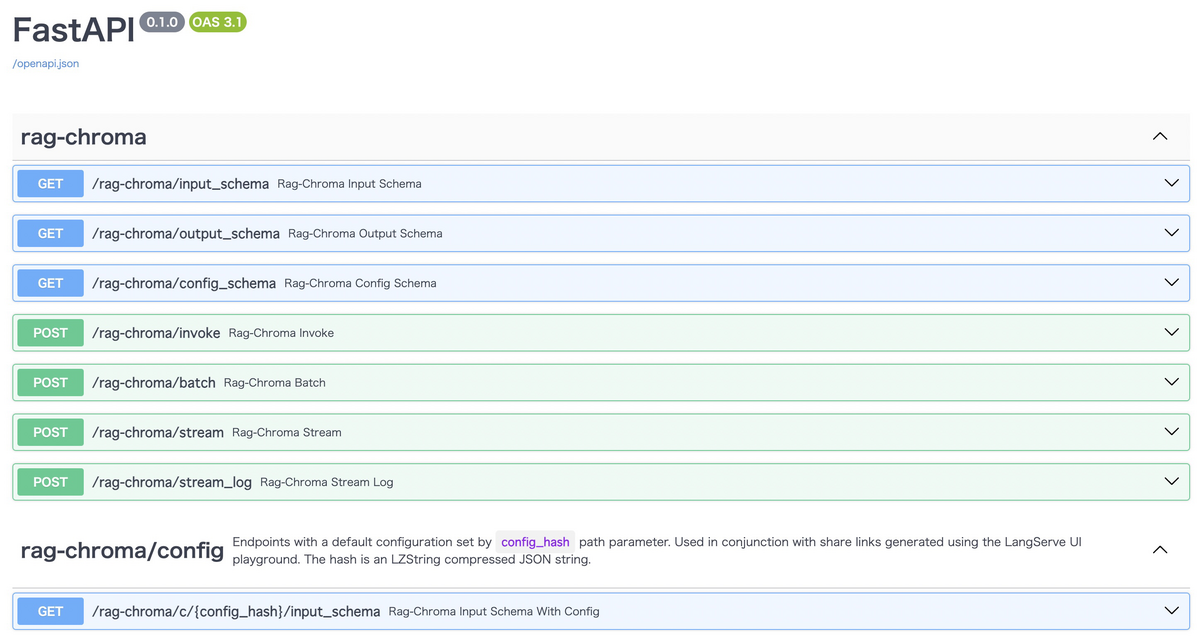This screenshot has height=639, width=1200.
Task: Click GET badge for /rag-chroma/c/{config_hash}/input_schema
Action: (51, 611)
